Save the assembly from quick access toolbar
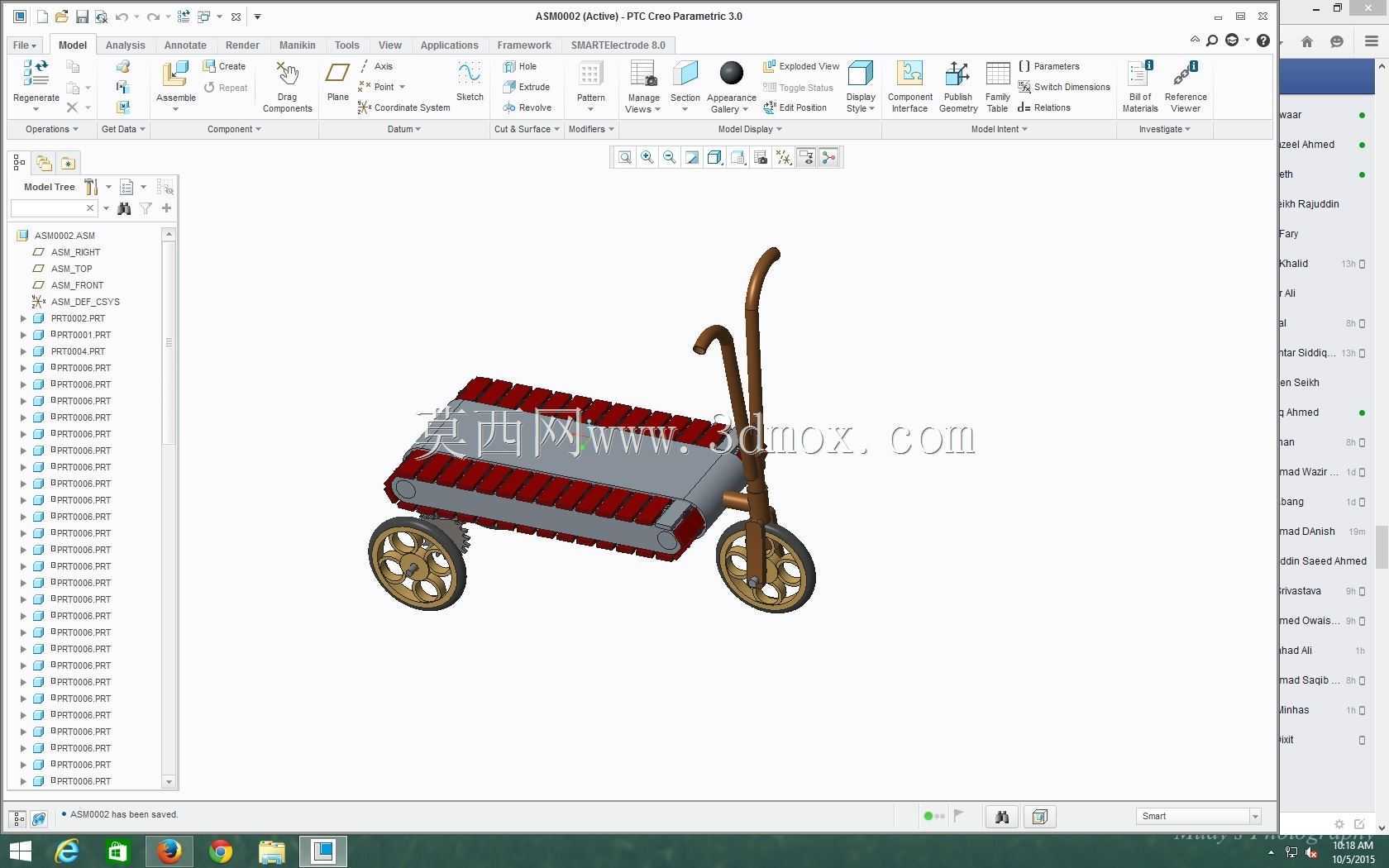Image resolution: width=1389 pixels, height=868 pixels. [x=81, y=17]
